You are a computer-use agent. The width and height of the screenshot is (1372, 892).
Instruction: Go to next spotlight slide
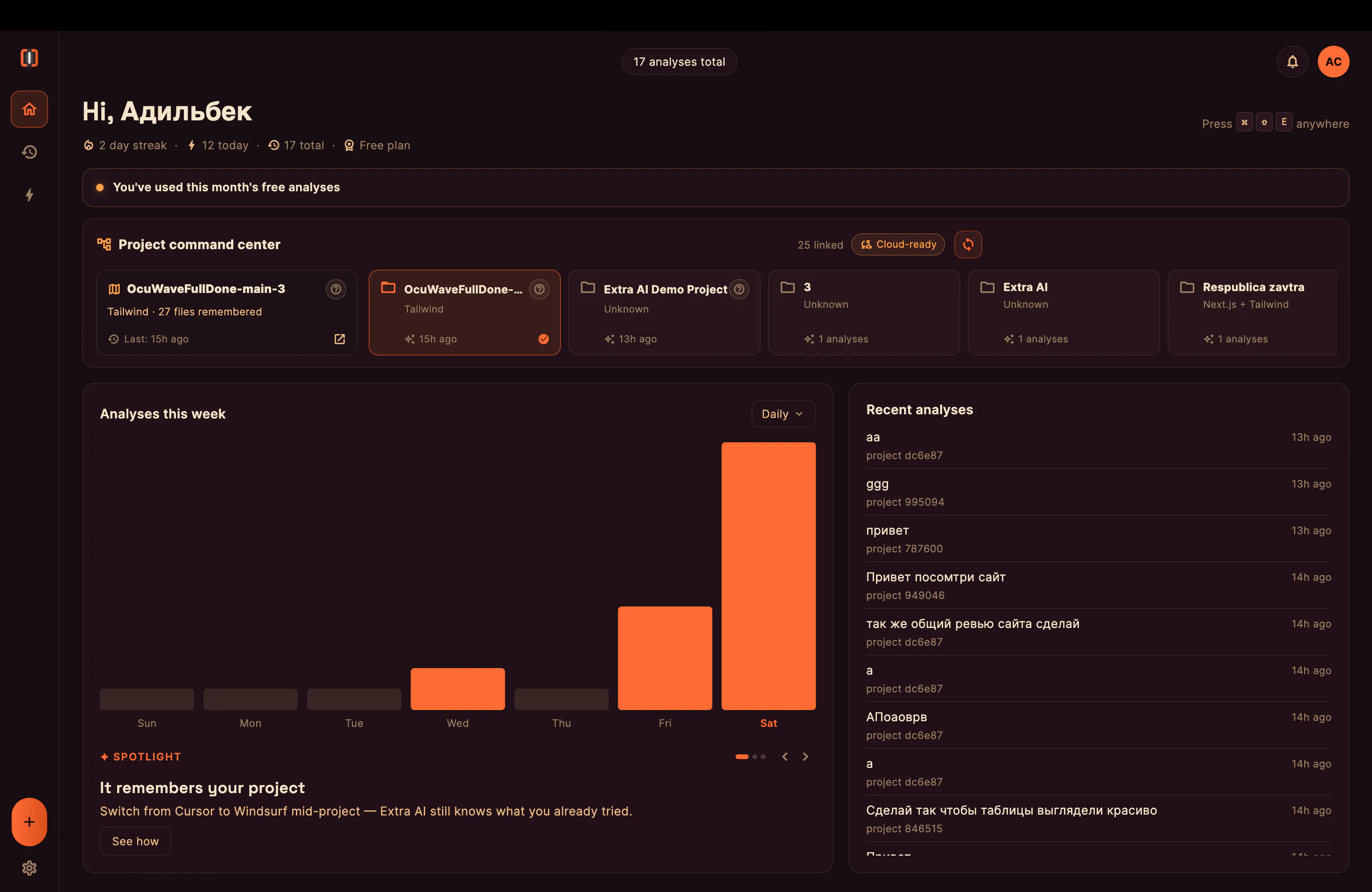(x=805, y=757)
